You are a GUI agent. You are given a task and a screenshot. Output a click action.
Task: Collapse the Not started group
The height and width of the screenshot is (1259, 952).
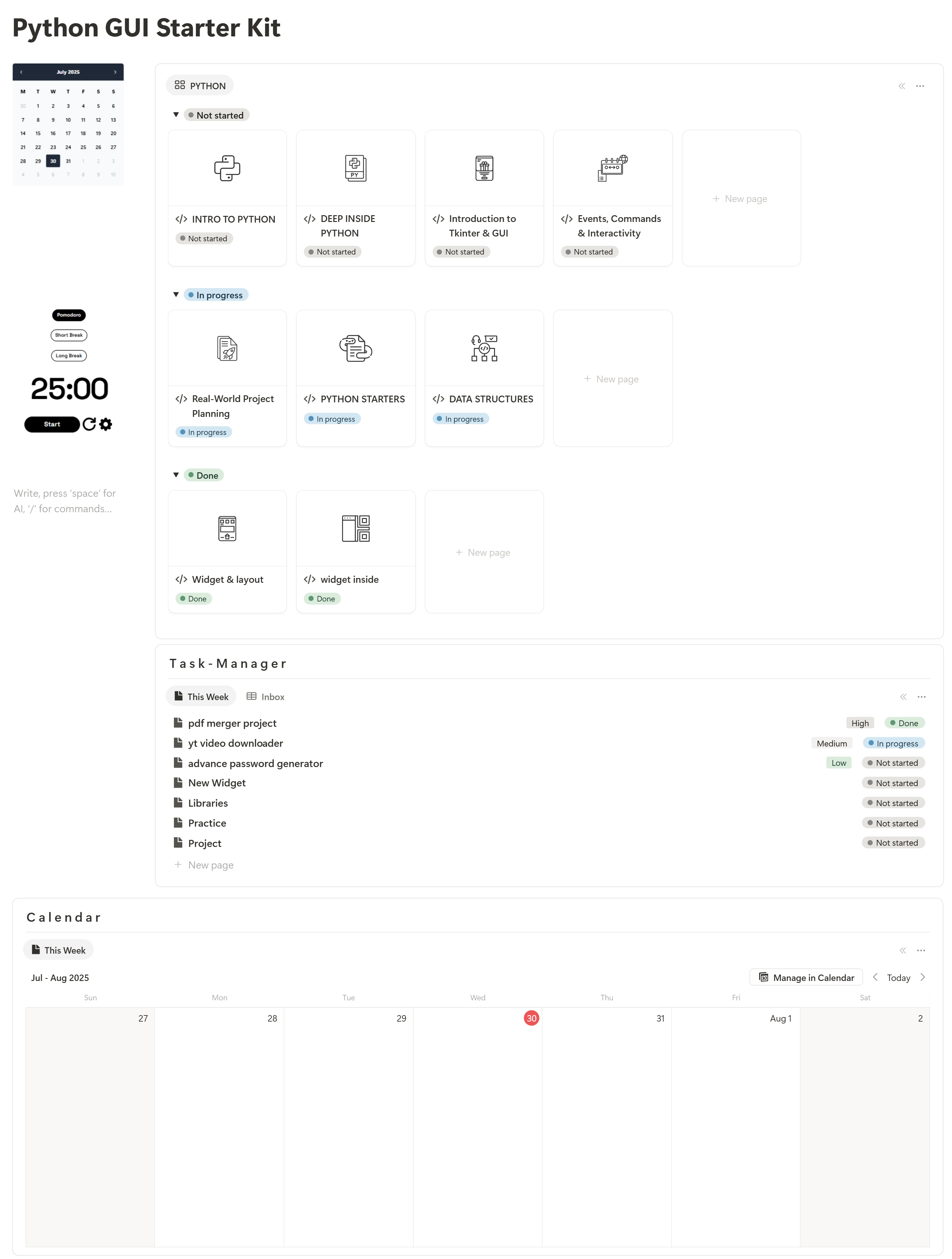pos(176,115)
